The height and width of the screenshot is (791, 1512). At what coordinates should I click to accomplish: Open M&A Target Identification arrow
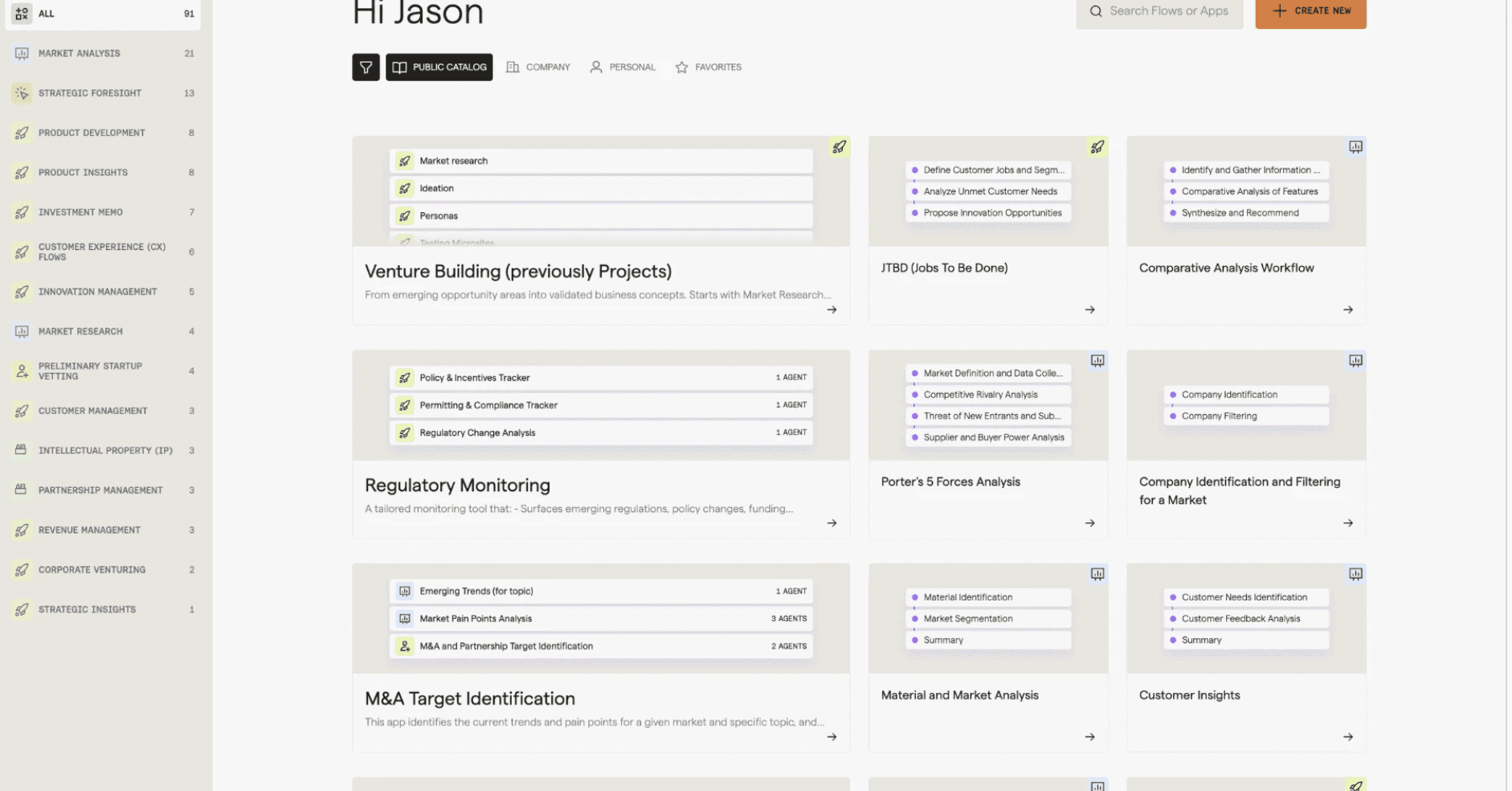pyautogui.click(x=832, y=737)
